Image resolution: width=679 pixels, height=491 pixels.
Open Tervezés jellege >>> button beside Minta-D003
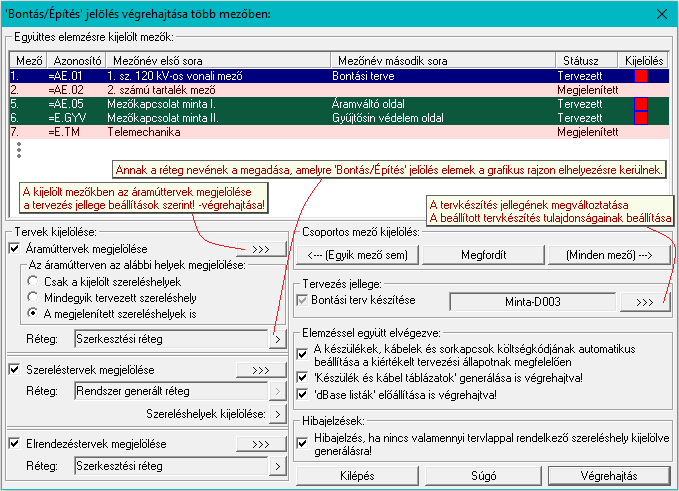(x=645, y=302)
